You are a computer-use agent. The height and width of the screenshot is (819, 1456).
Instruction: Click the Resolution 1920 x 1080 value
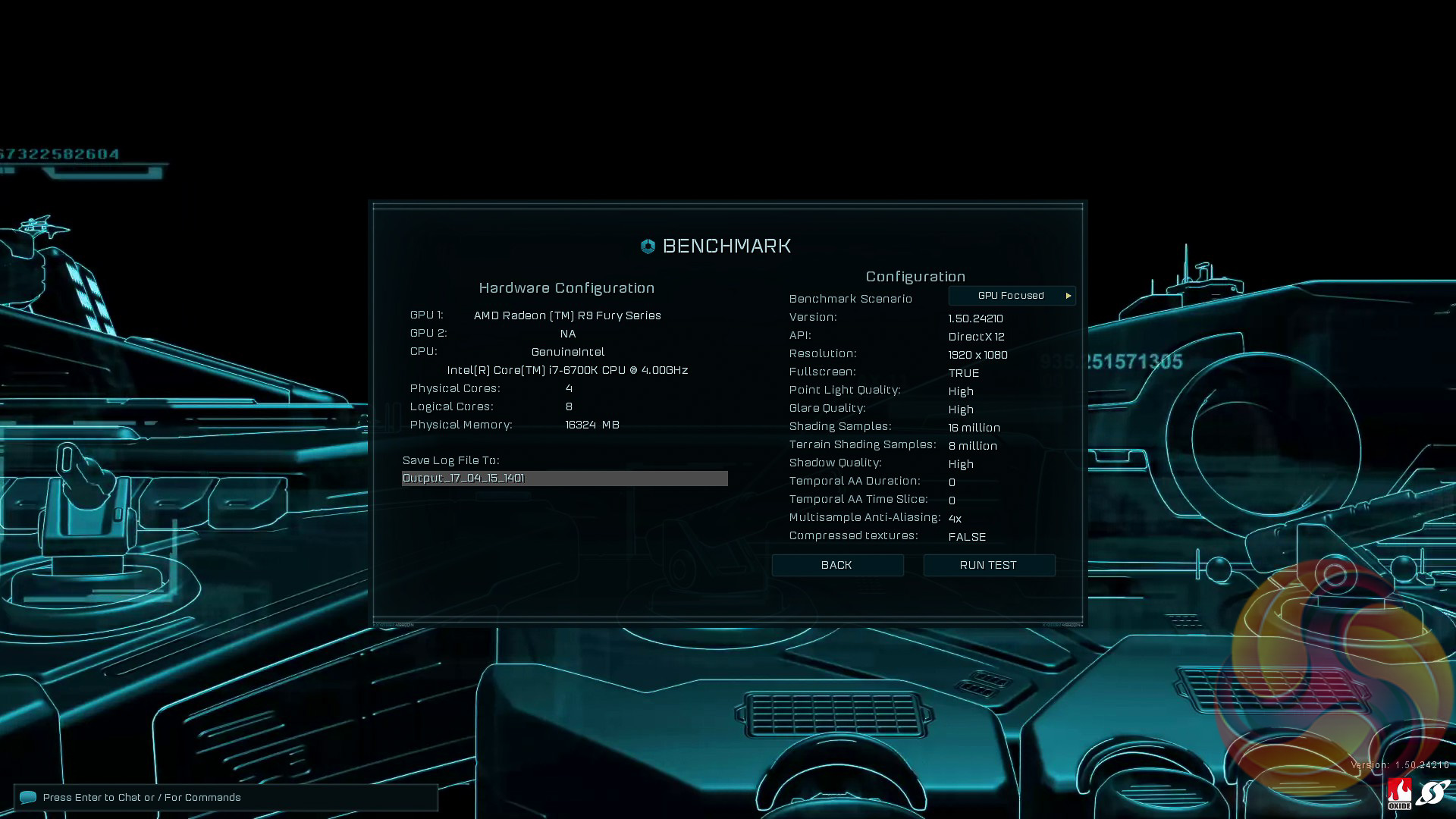977,355
